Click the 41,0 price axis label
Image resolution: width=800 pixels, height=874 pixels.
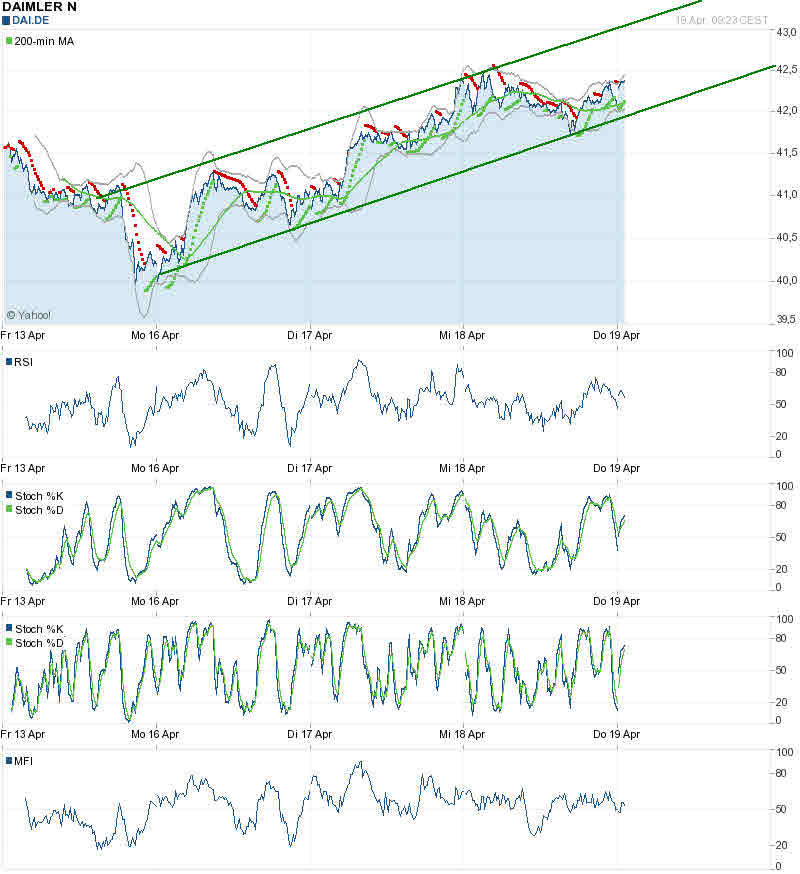point(786,194)
